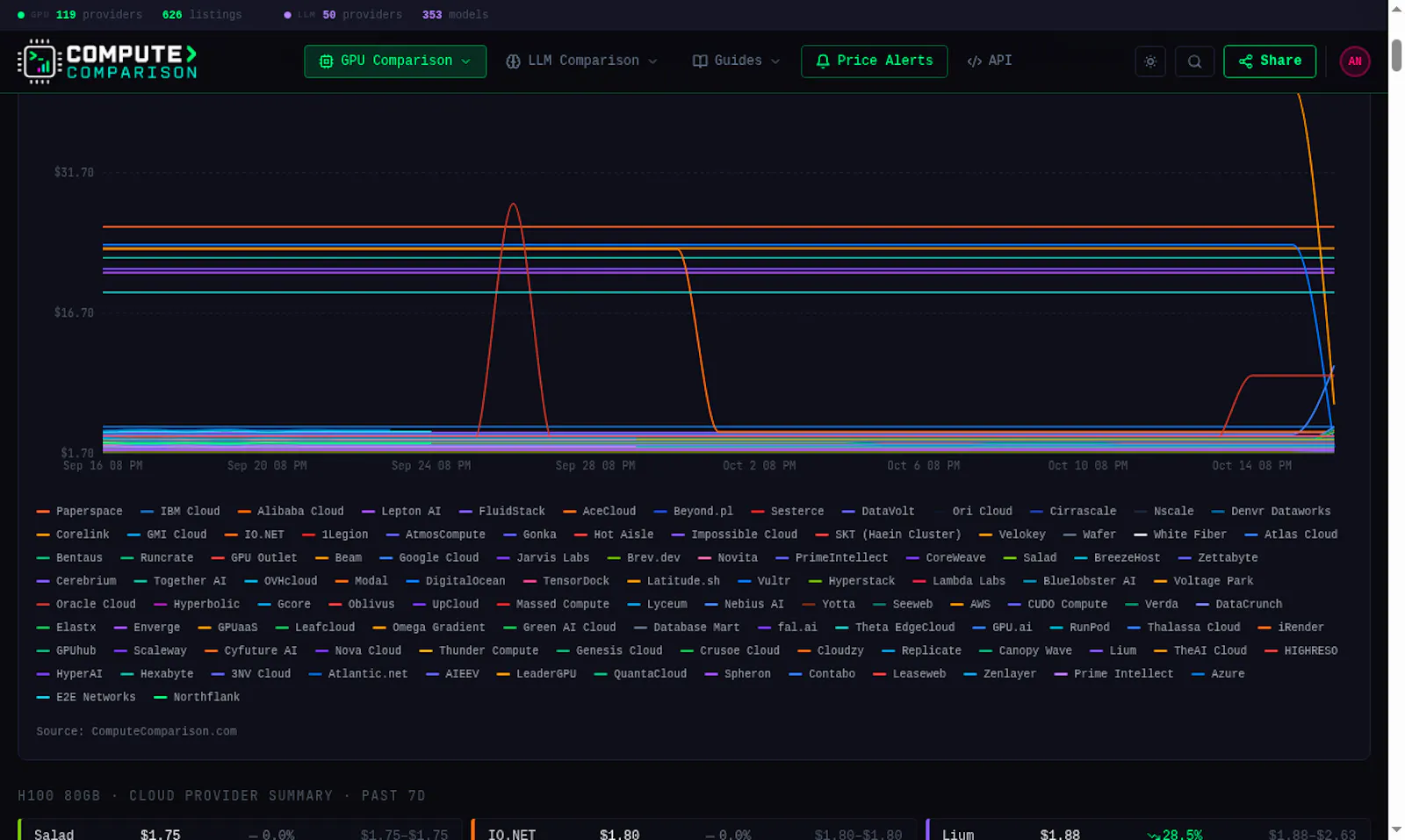
Task: Toggle the Hyperstack legend entry
Action: pos(852,581)
